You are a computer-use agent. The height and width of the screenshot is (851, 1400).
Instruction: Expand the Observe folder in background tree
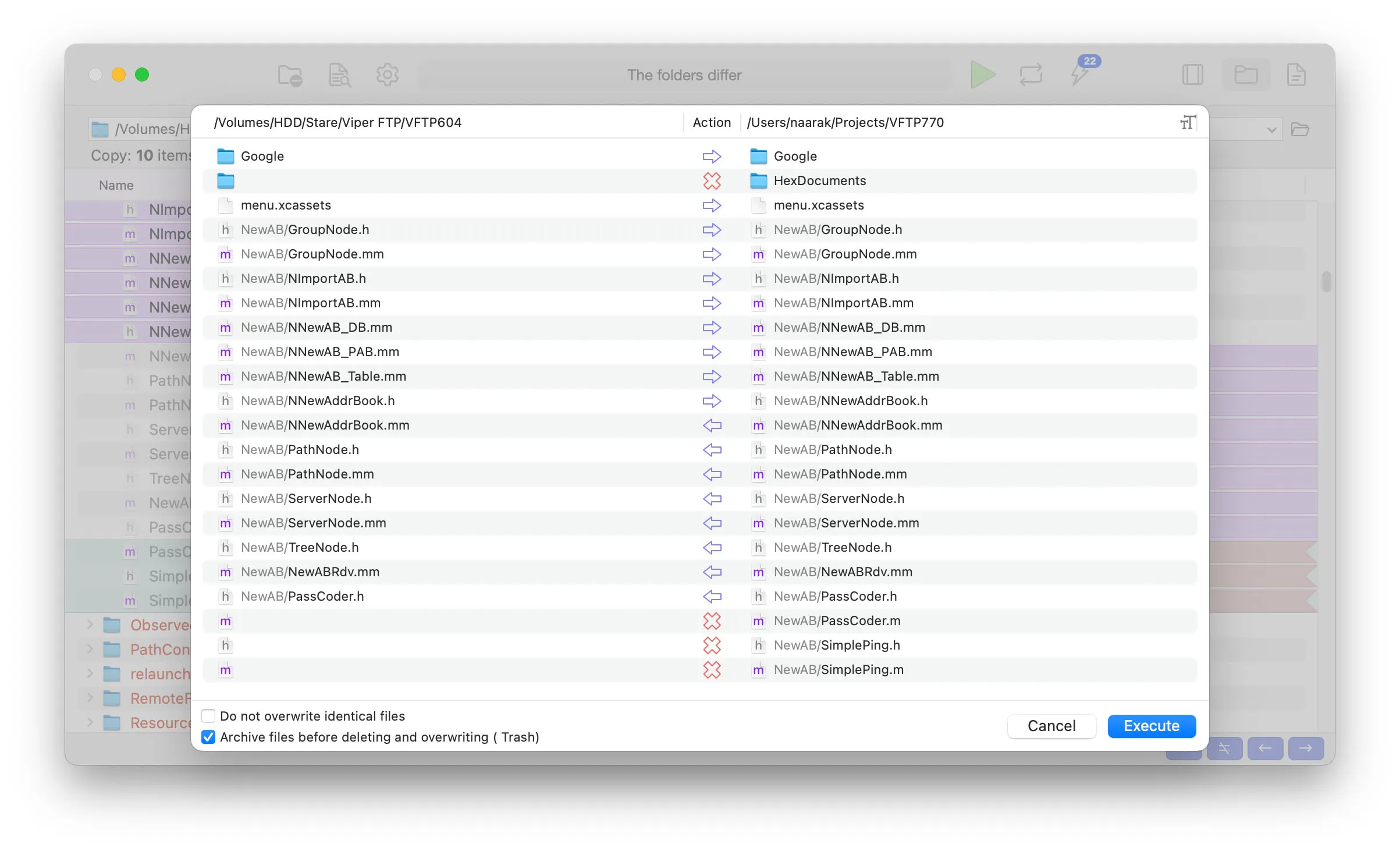[x=90, y=625]
